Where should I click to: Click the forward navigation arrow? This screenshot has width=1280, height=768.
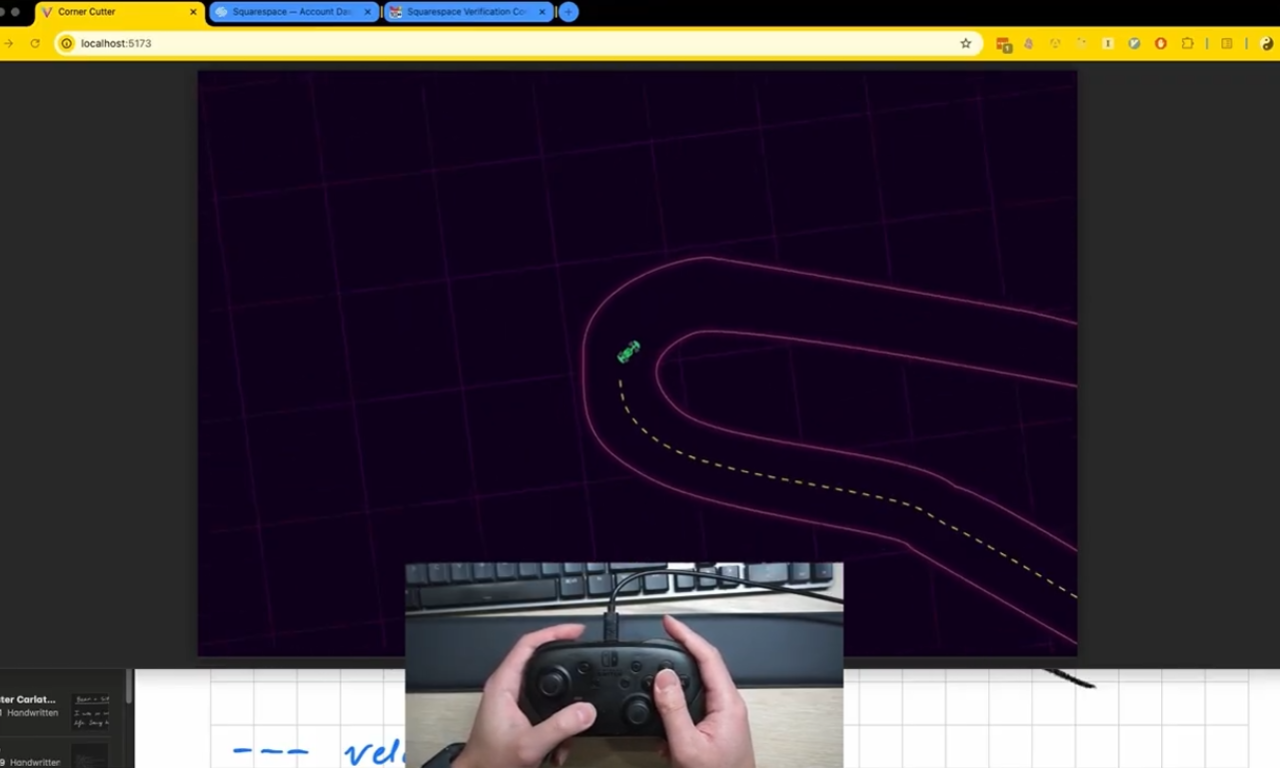[x=8, y=44]
